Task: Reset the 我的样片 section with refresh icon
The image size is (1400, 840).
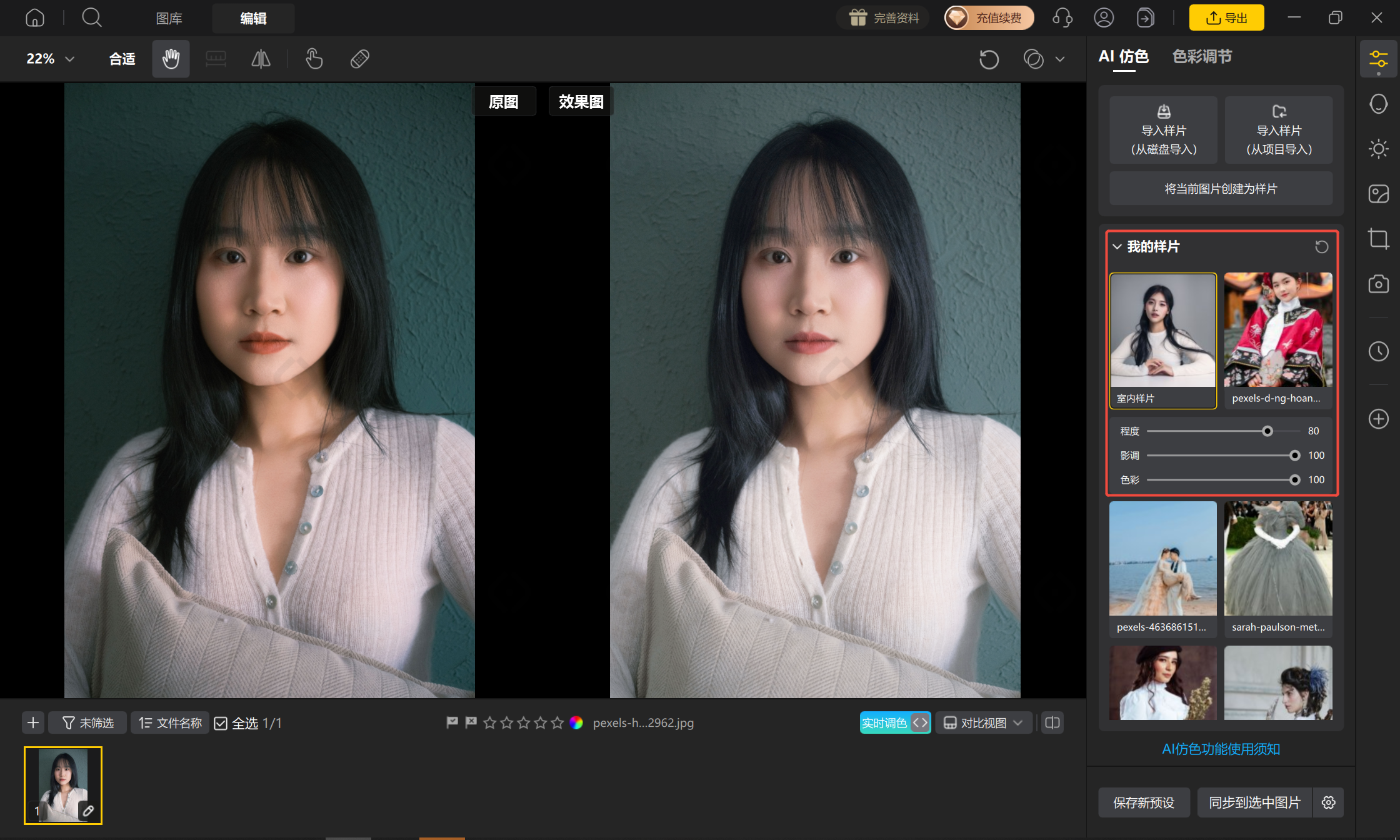Action: pyautogui.click(x=1321, y=247)
